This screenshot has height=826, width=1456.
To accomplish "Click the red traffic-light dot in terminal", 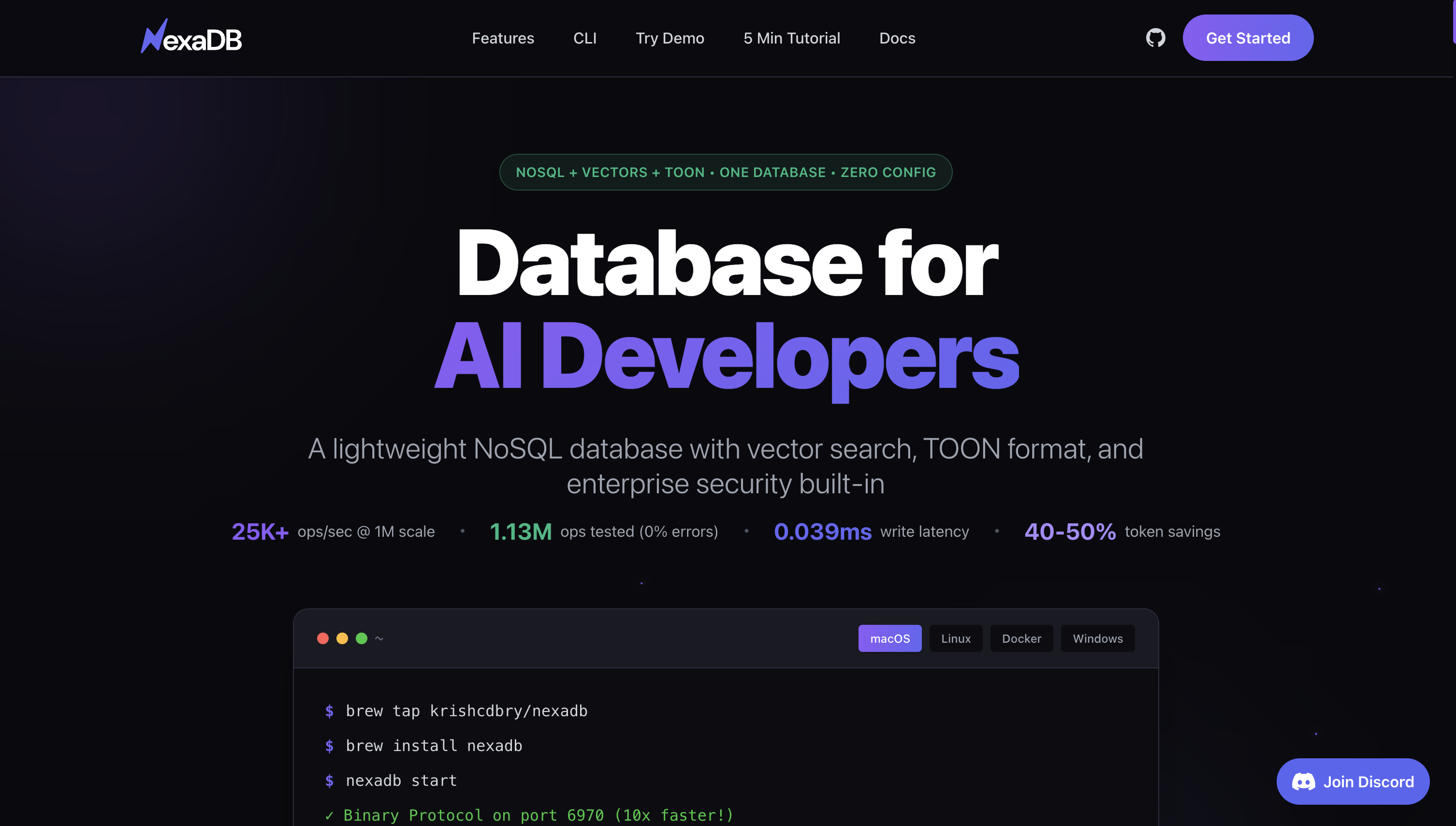I will [322, 638].
